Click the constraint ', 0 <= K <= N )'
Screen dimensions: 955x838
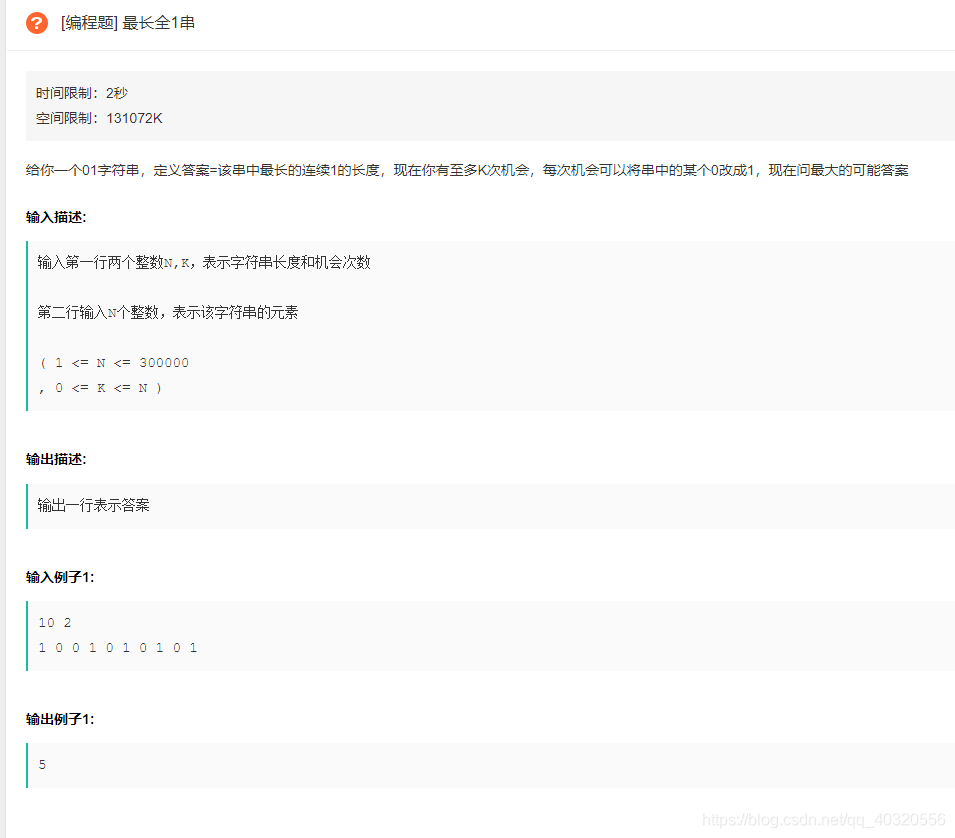click(100, 388)
